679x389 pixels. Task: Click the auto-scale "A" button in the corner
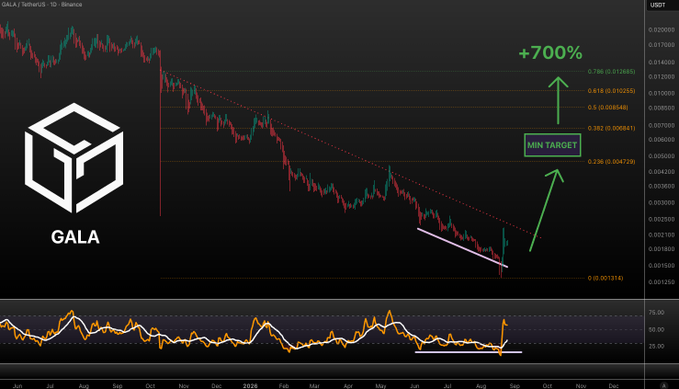tap(664, 385)
